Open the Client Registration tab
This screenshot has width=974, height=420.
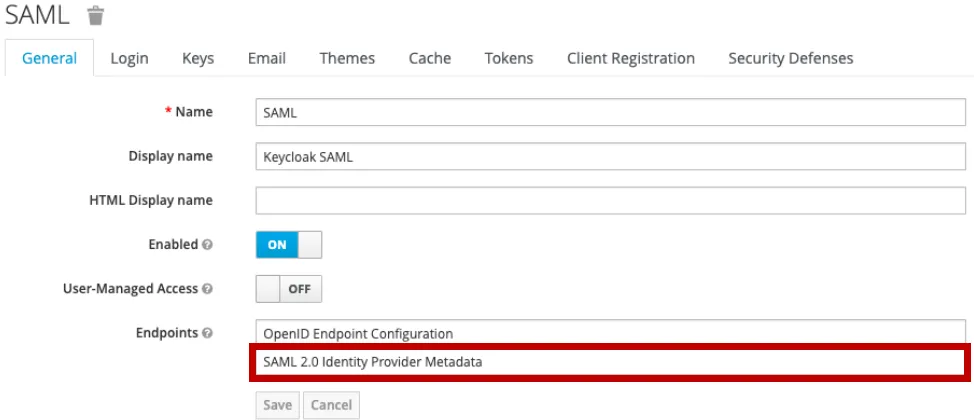coord(630,59)
